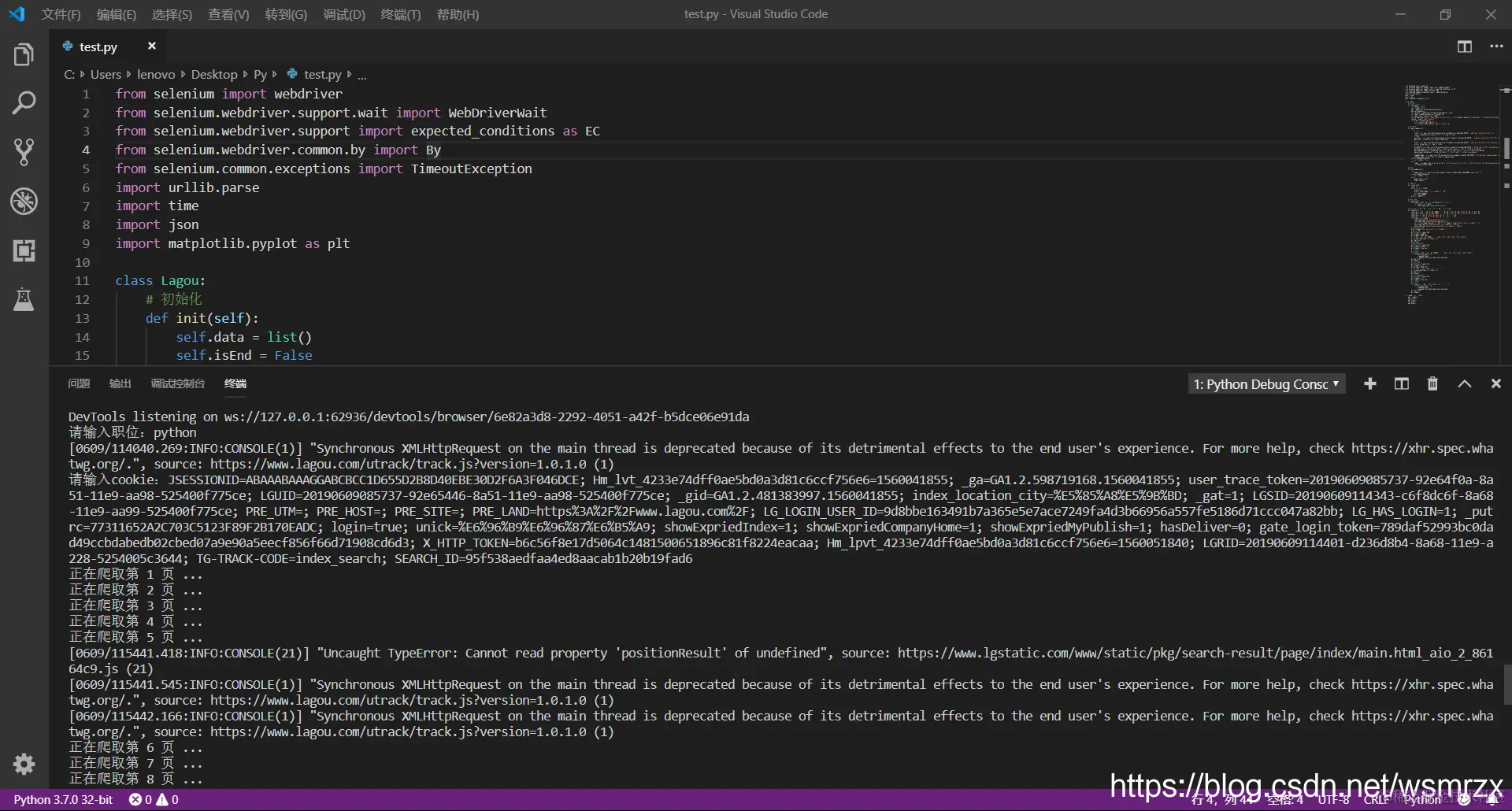Create a new terminal with plus icon
The image size is (1512, 811).
pyautogui.click(x=1370, y=383)
